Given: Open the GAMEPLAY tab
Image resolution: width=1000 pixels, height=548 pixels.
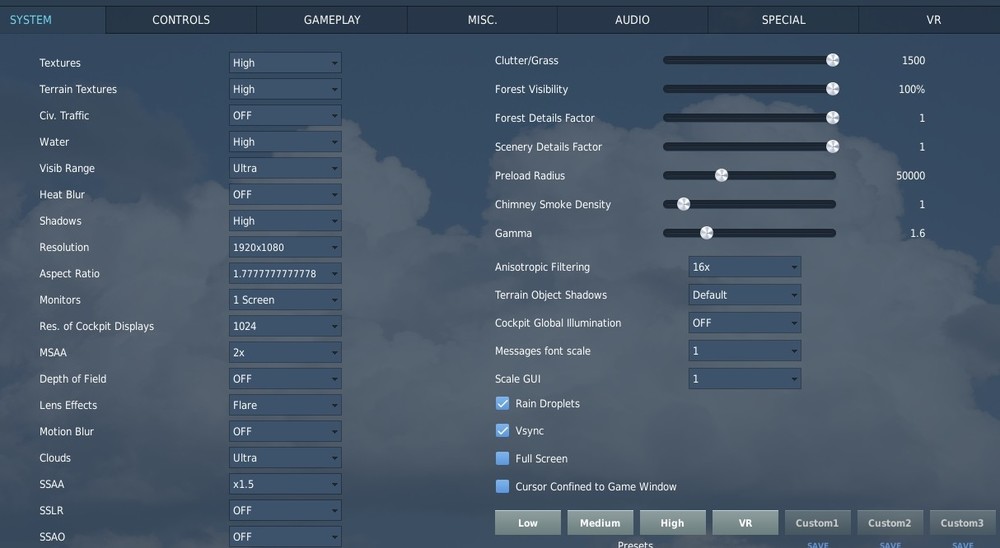Looking at the screenshot, I should pyautogui.click(x=332, y=20).
